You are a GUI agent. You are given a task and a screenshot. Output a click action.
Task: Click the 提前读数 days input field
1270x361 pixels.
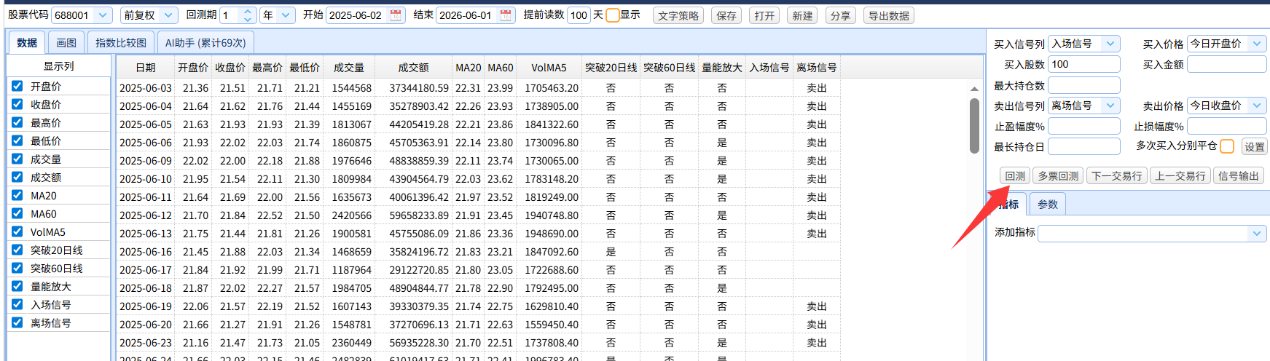point(578,16)
